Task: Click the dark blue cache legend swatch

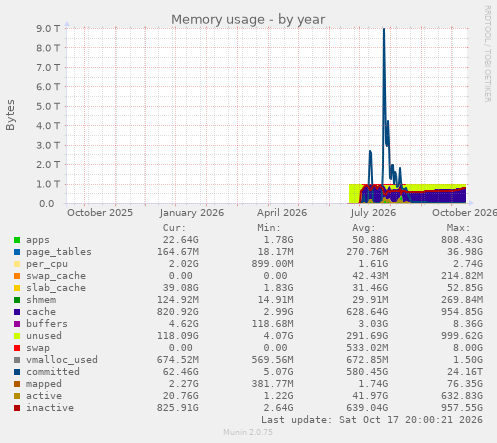Action: coord(17,312)
